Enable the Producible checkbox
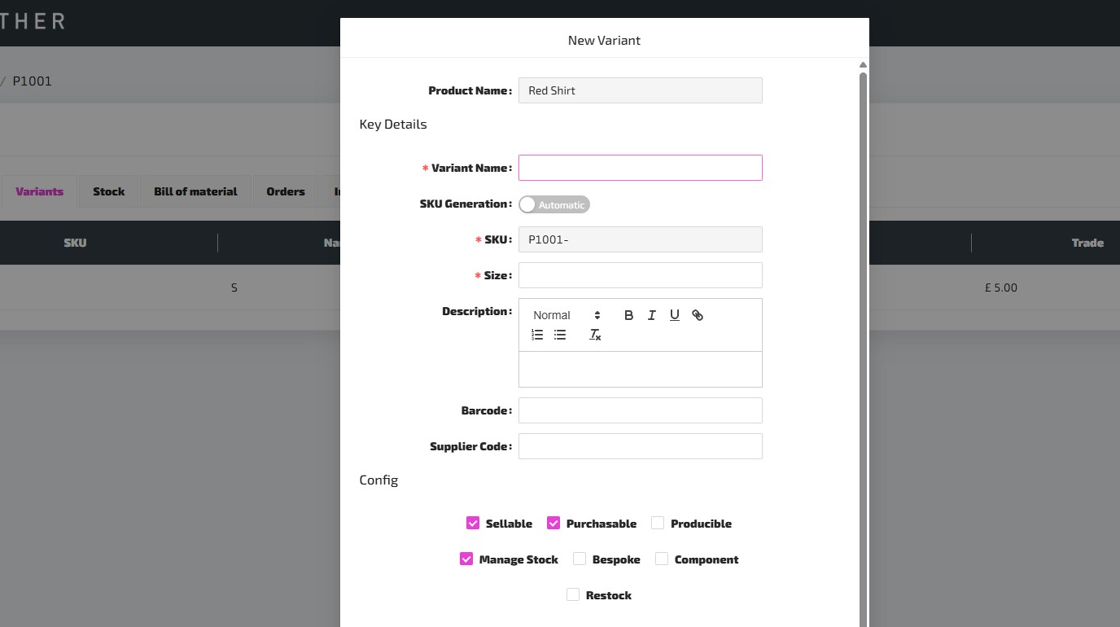 tap(657, 523)
